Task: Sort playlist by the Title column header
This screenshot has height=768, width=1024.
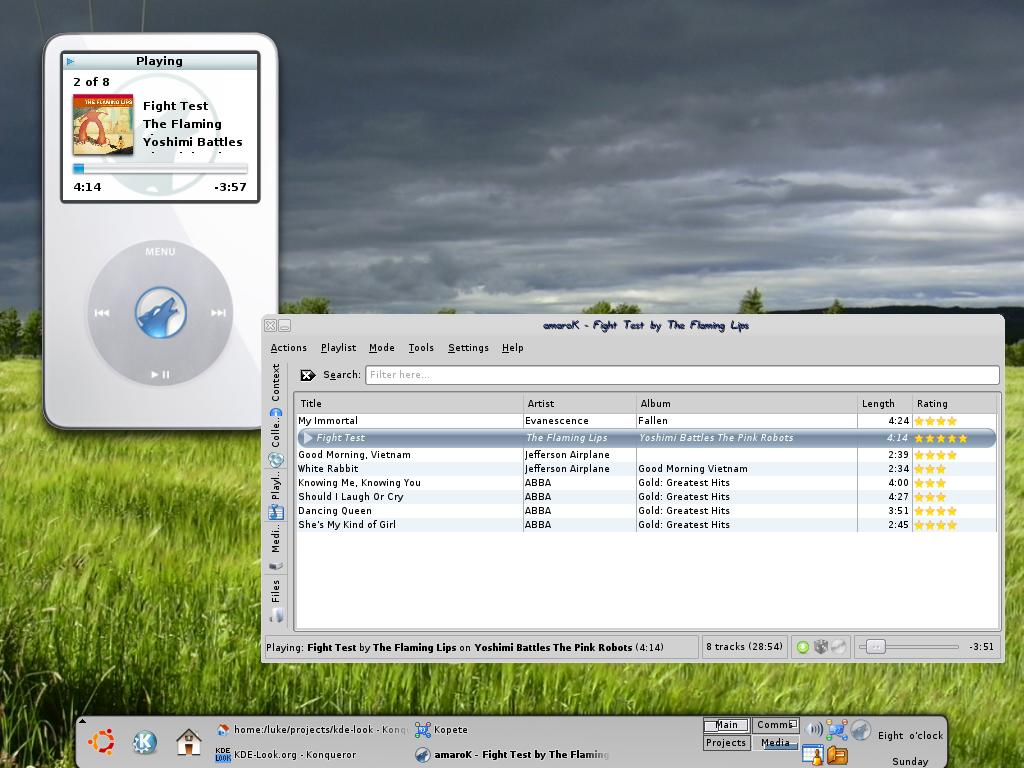Action: click(409, 404)
